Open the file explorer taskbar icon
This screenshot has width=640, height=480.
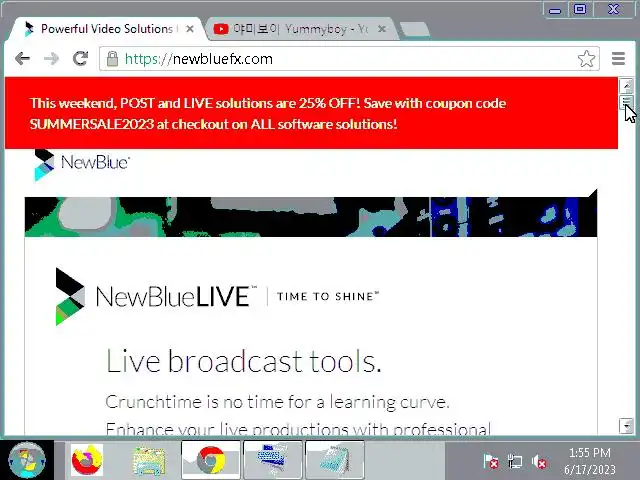[149, 461]
